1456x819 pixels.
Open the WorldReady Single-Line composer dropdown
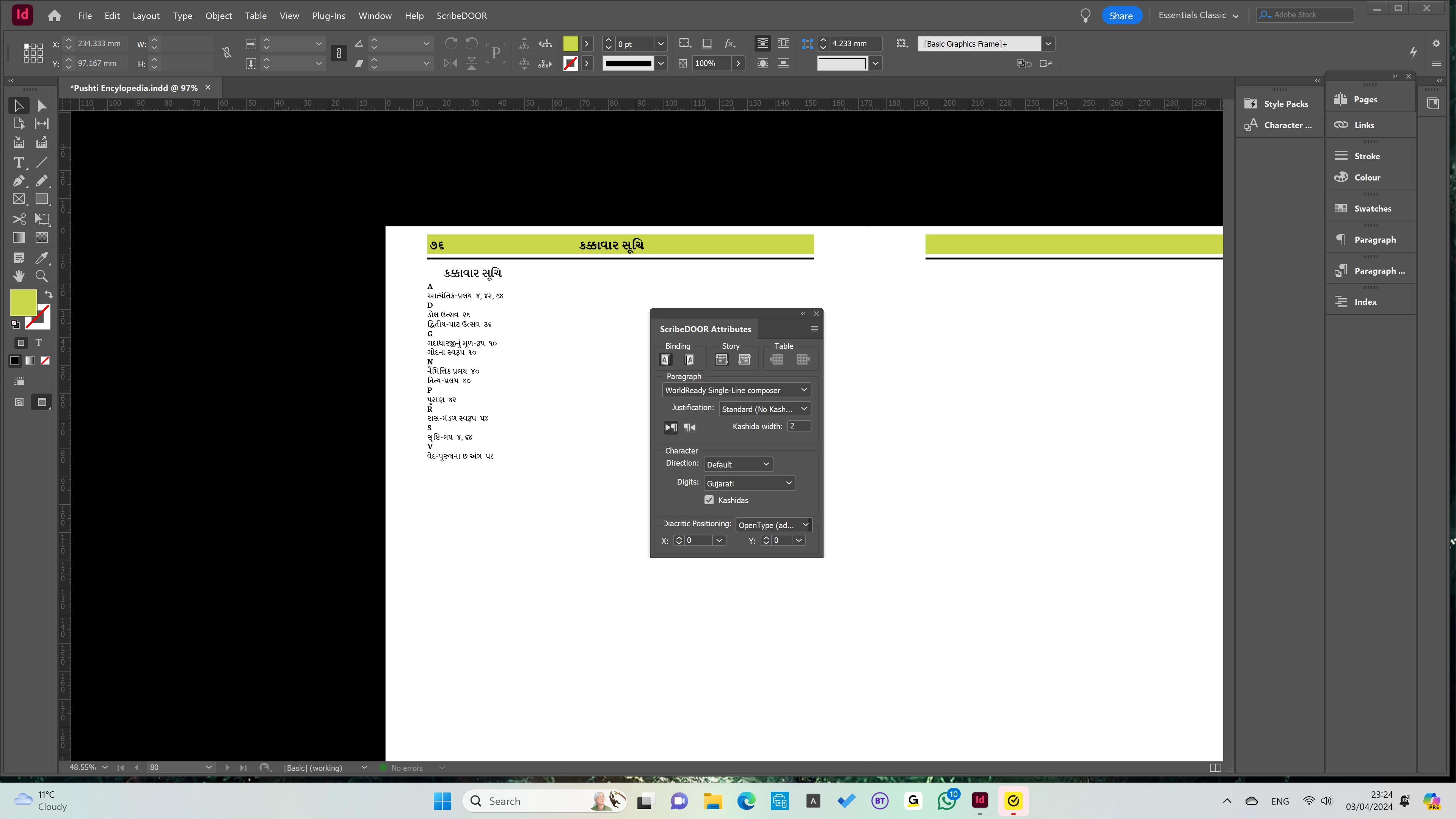tap(736, 391)
